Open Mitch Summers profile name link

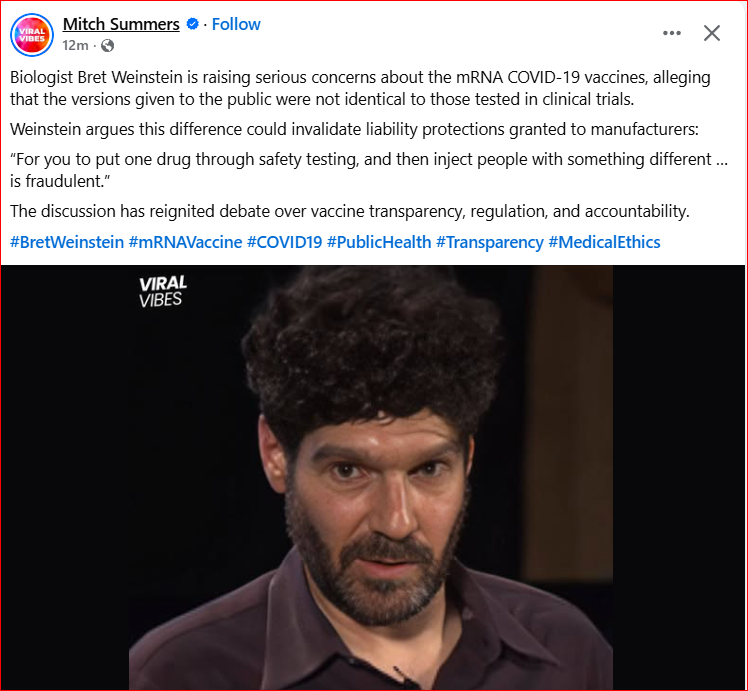point(121,24)
